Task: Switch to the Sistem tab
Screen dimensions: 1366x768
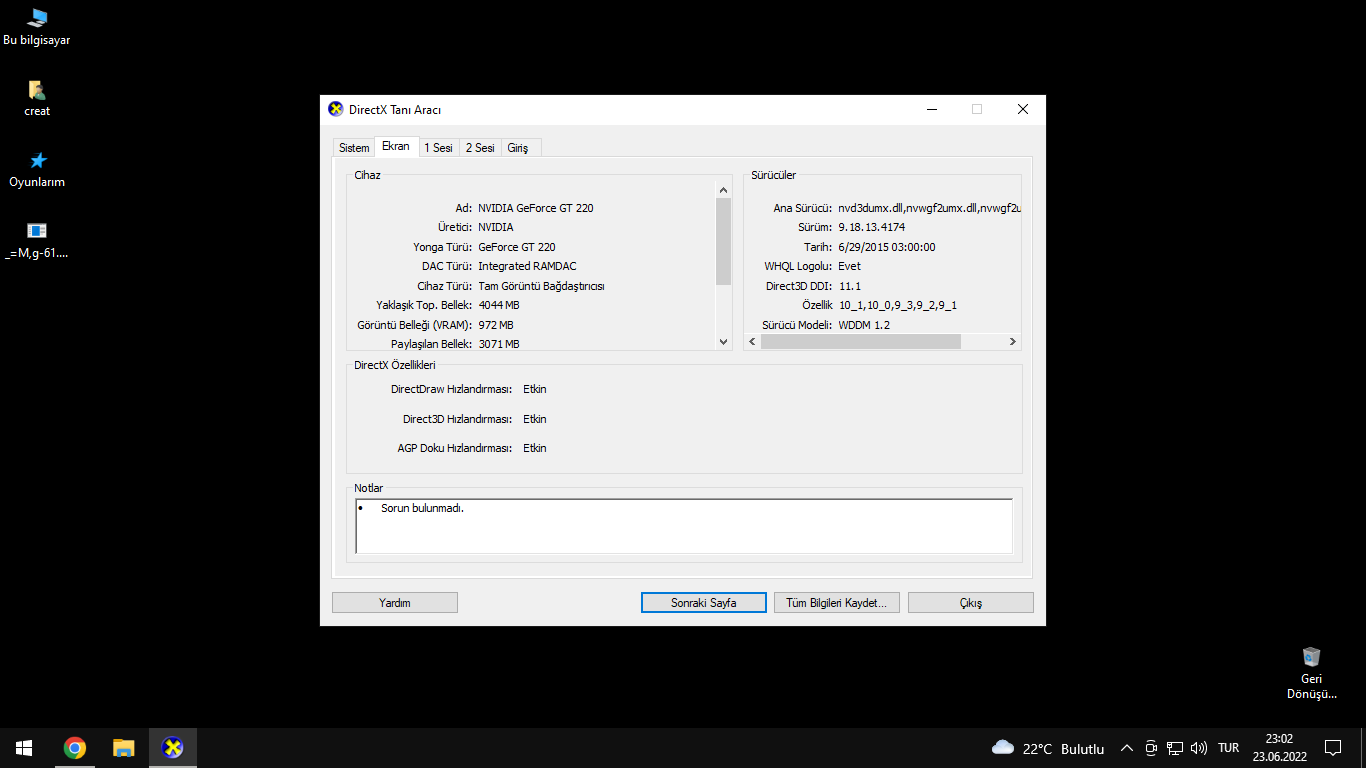Action: coord(354,148)
